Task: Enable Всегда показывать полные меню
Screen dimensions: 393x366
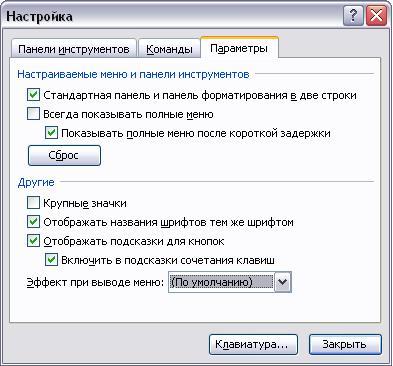Action: [33, 114]
